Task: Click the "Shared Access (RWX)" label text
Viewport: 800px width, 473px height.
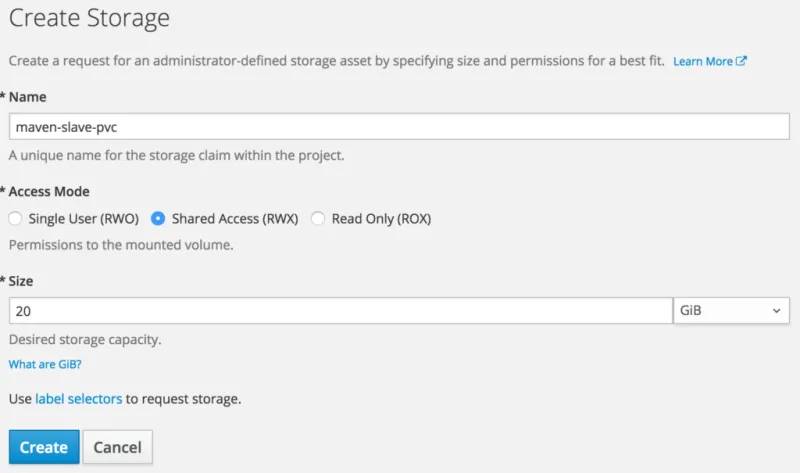Action: (235, 218)
